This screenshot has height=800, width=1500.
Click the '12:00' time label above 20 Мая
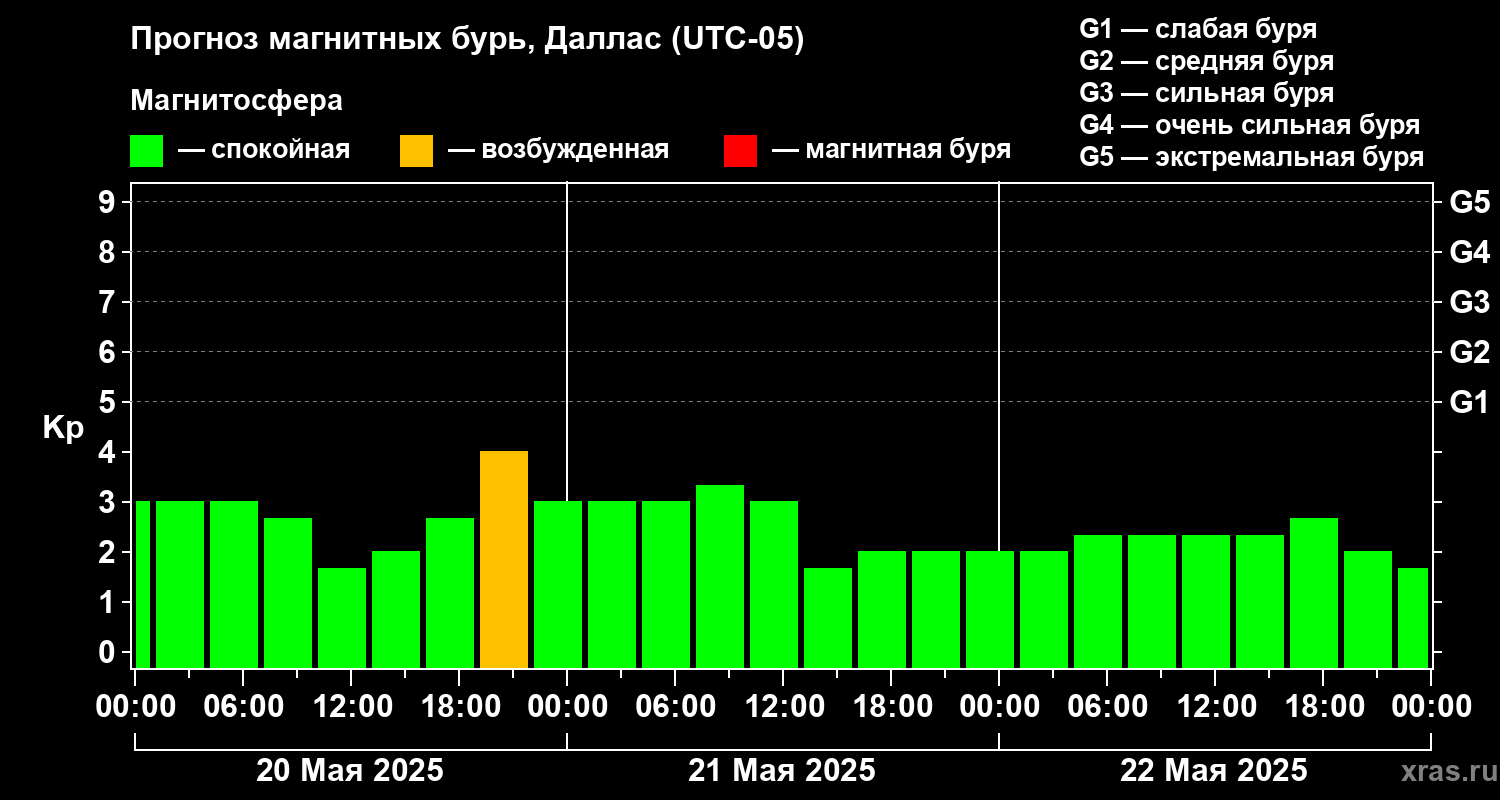point(353,706)
